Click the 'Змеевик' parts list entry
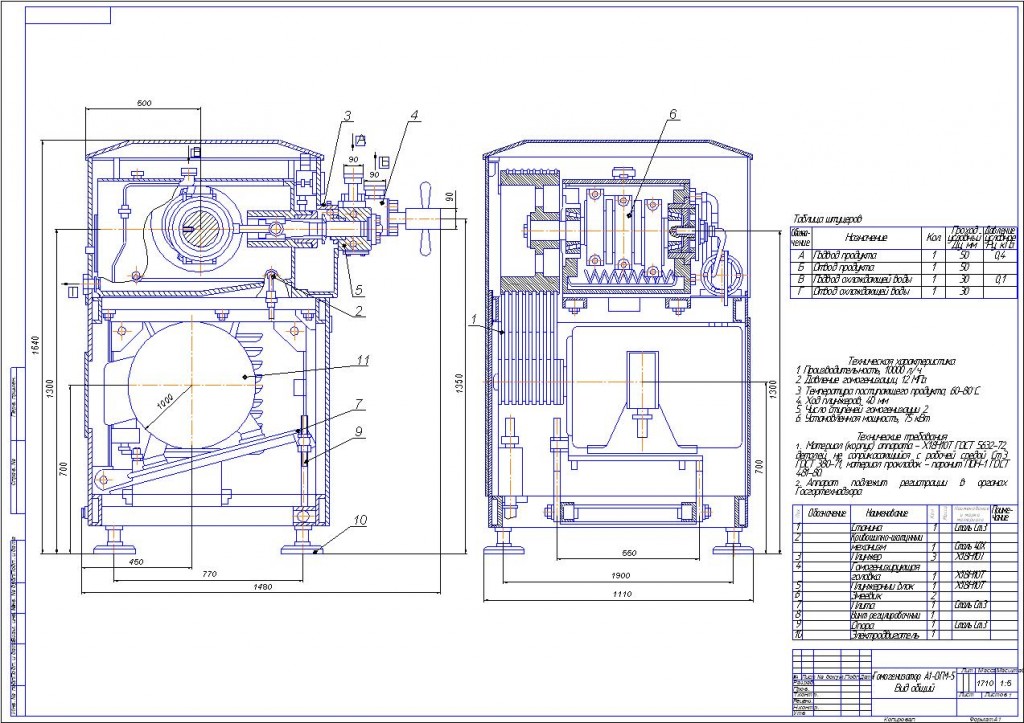 [x=867, y=596]
